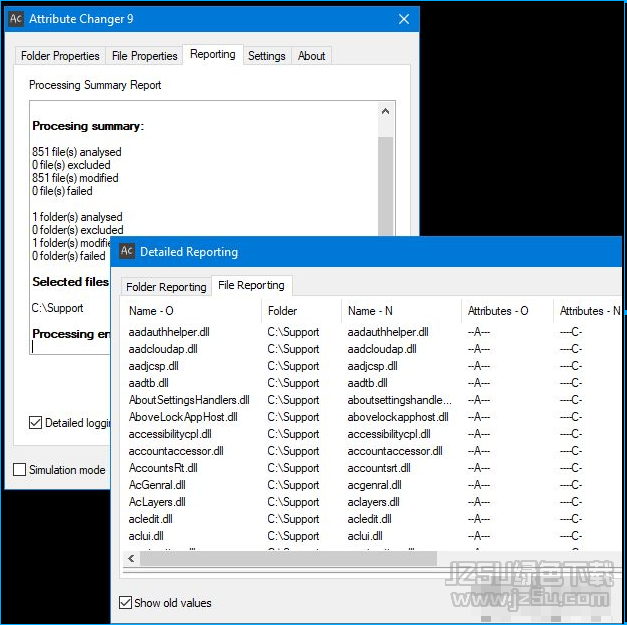Select the AboveLockAppHost.dll row
Screen dimensions: 627x625
point(183,417)
